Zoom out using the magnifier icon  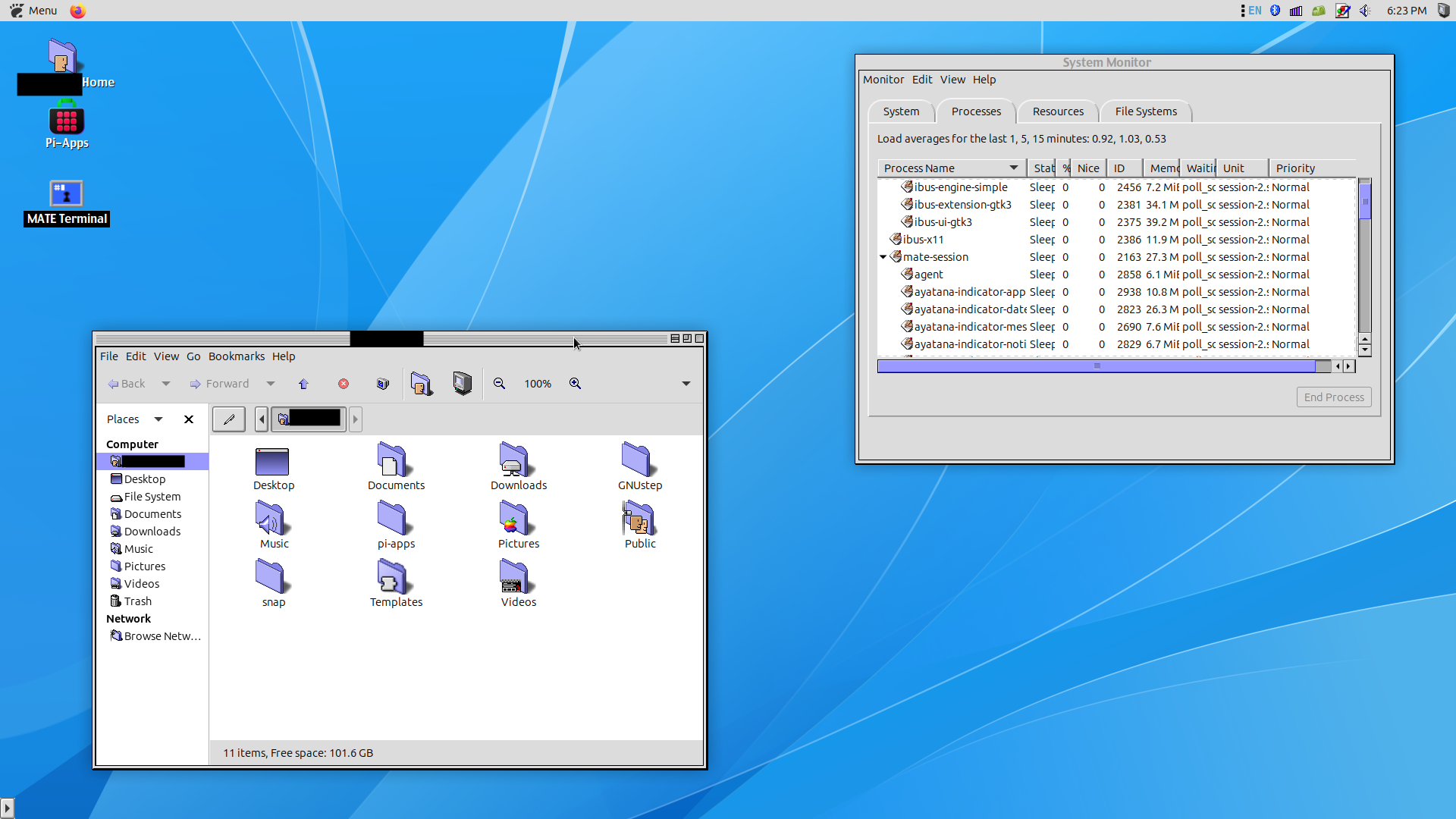(499, 384)
